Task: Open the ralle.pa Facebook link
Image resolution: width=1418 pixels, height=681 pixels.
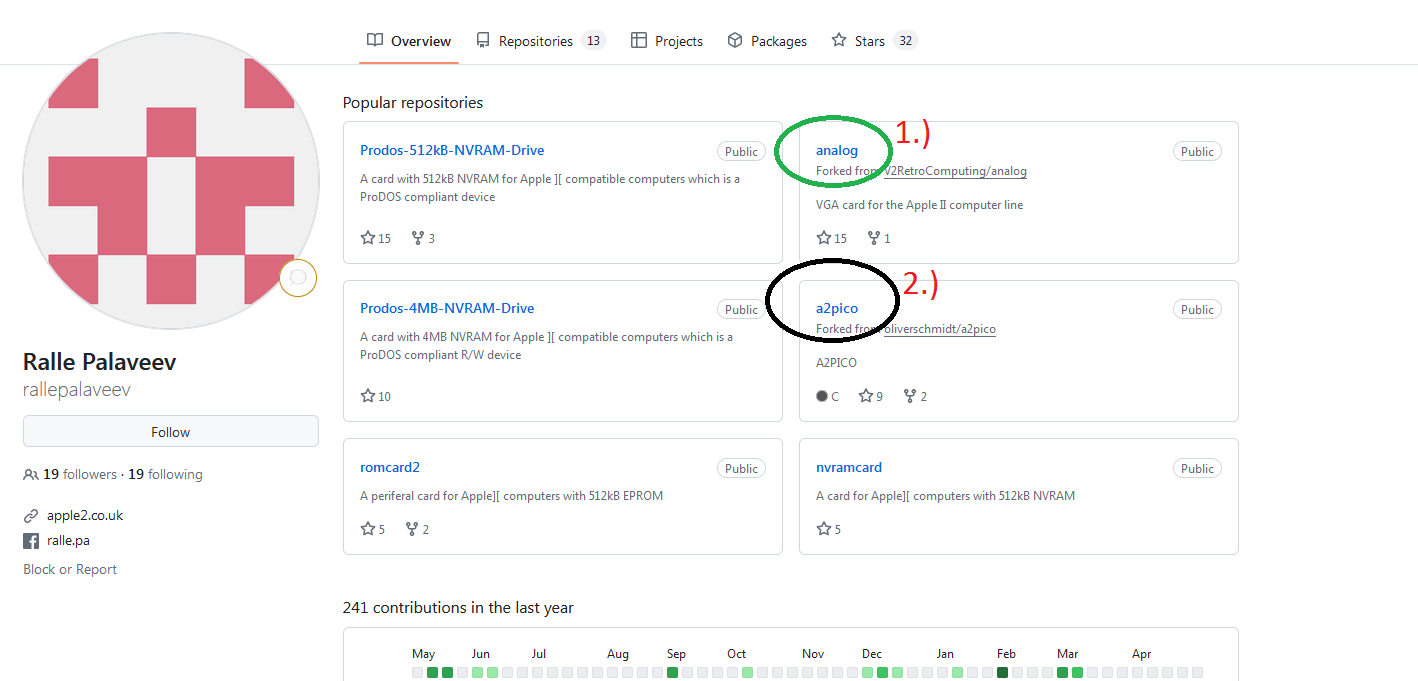Action: [68, 541]
